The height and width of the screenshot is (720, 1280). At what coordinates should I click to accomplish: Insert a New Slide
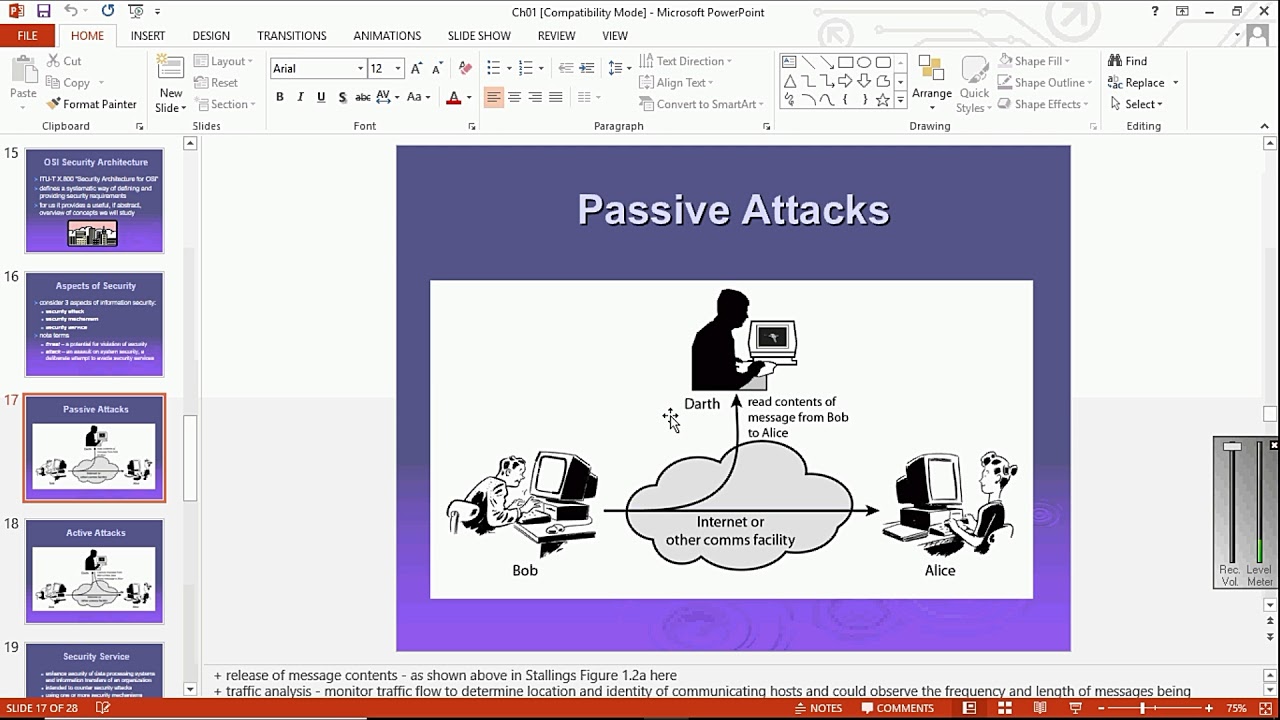click(x=171, y=84)
